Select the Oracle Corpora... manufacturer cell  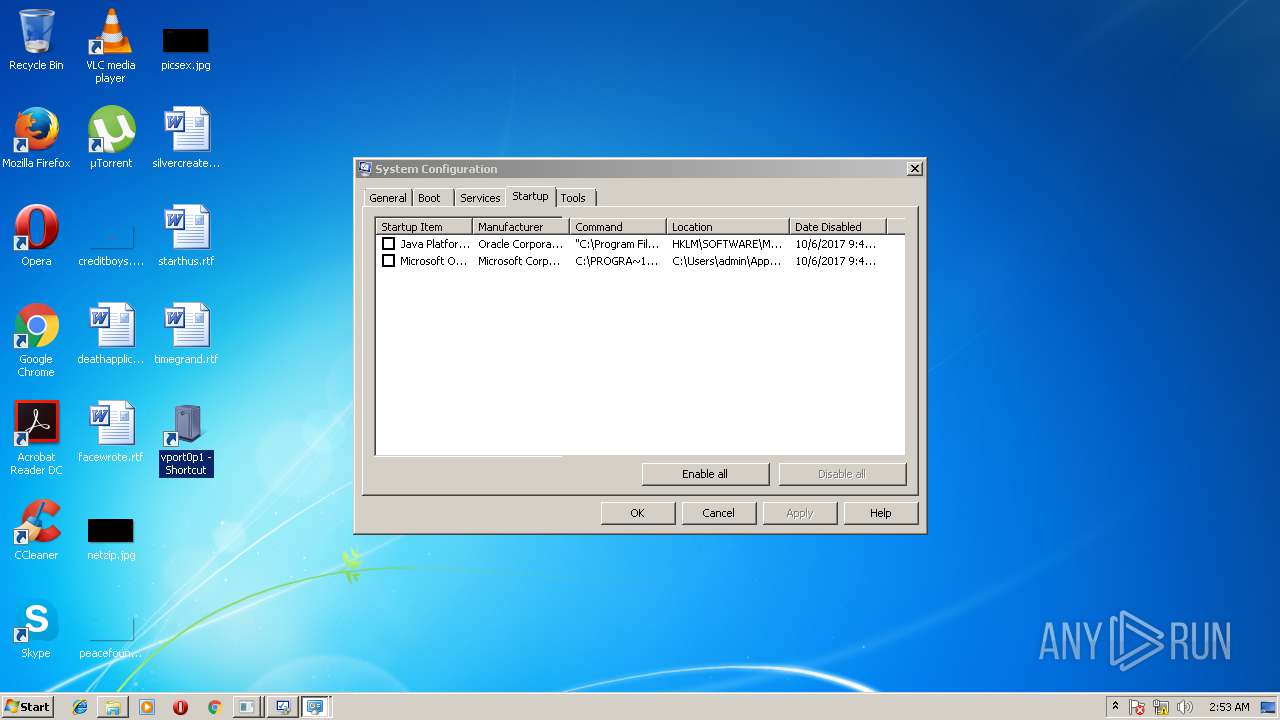point(520,244)
